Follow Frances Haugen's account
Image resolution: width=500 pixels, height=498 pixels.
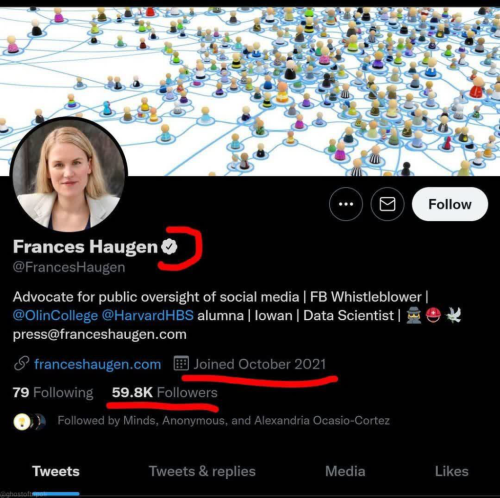[450, 204]
